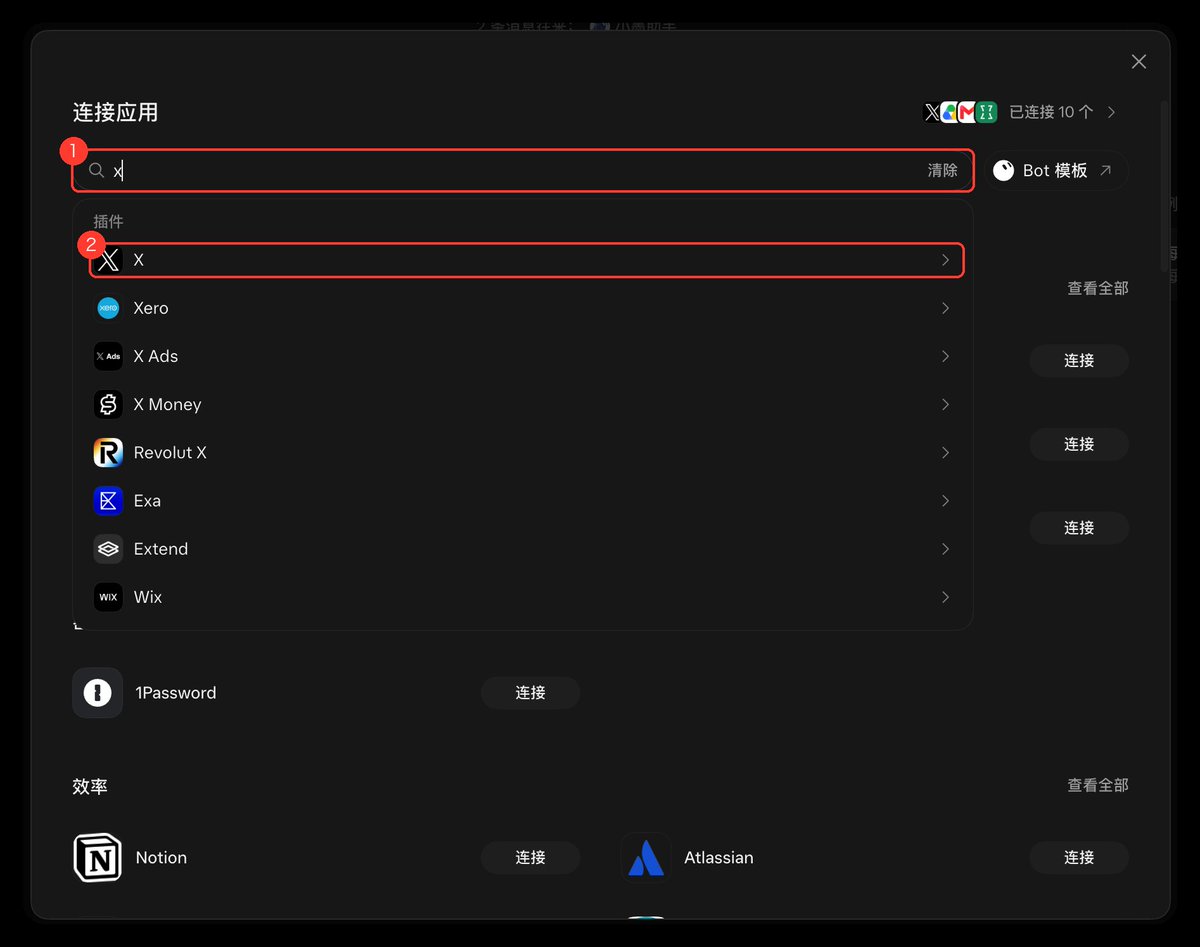This screenshot has height=947, width=1200.
Task: Expand the X Money row chevron
Action: click(x=946, y=404)
